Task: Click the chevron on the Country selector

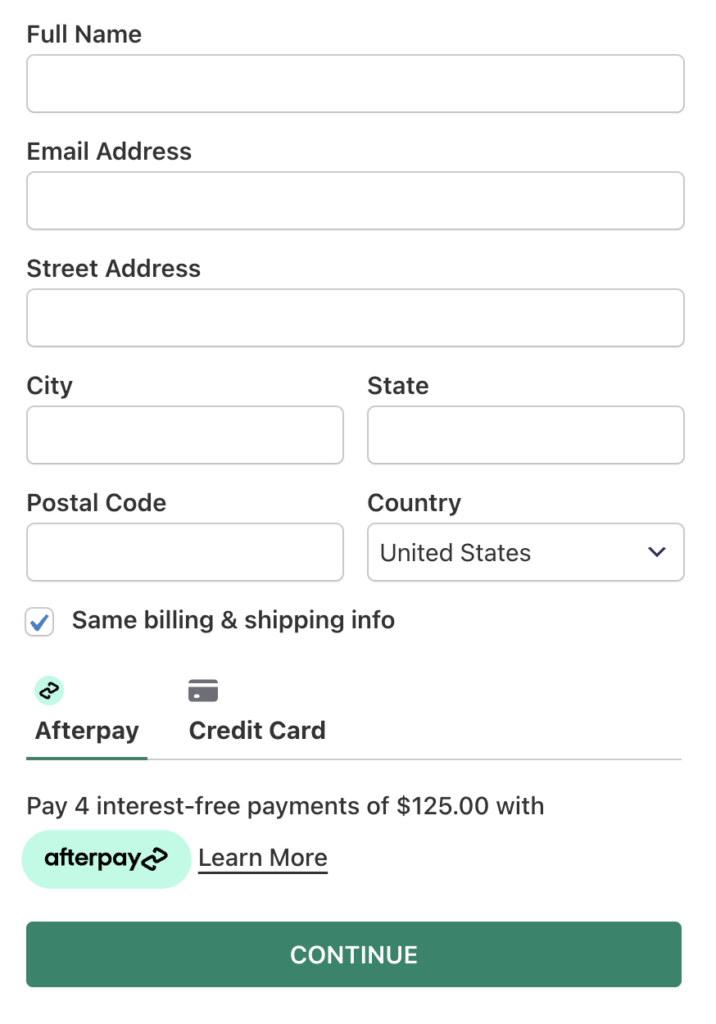Action: point(657,552)
